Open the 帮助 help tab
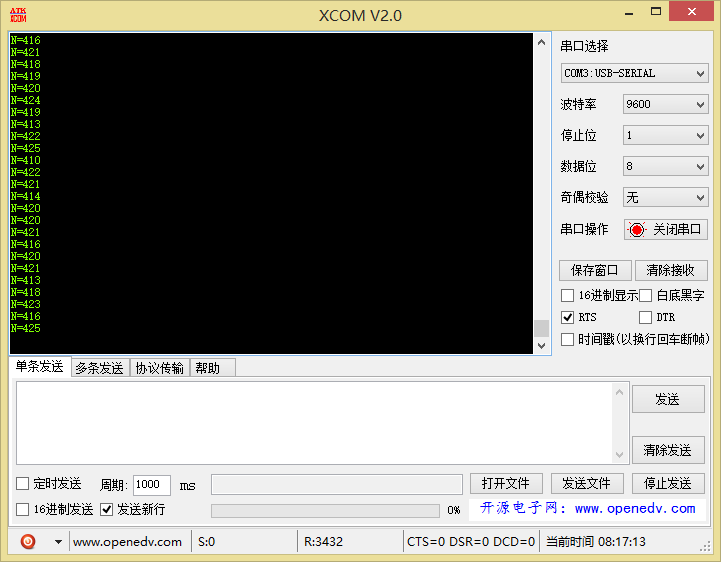Screen dimensions: 721x562 [212, 368]
